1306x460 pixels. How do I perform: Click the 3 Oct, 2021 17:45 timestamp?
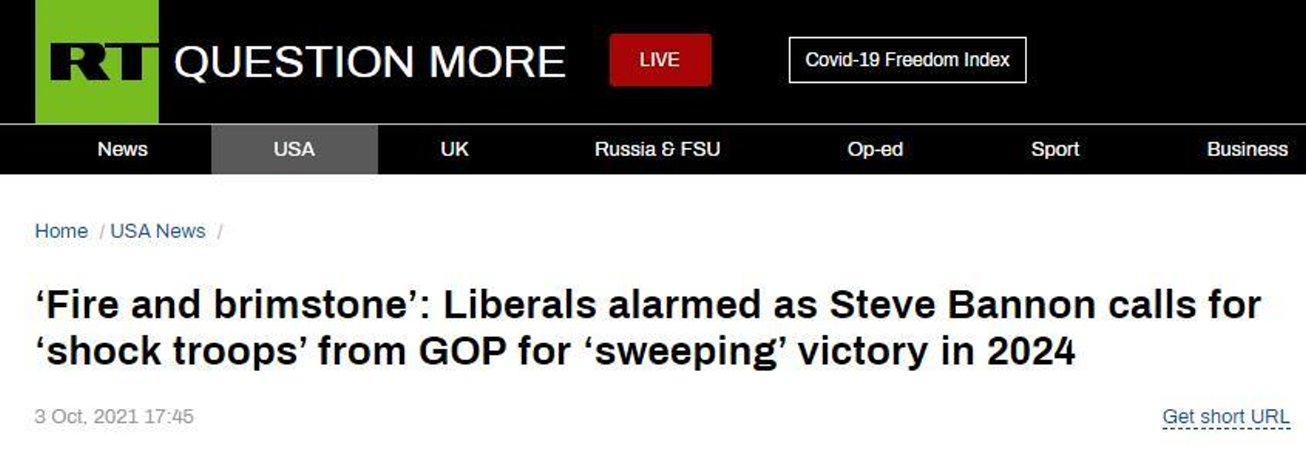[x=114, y=416]
